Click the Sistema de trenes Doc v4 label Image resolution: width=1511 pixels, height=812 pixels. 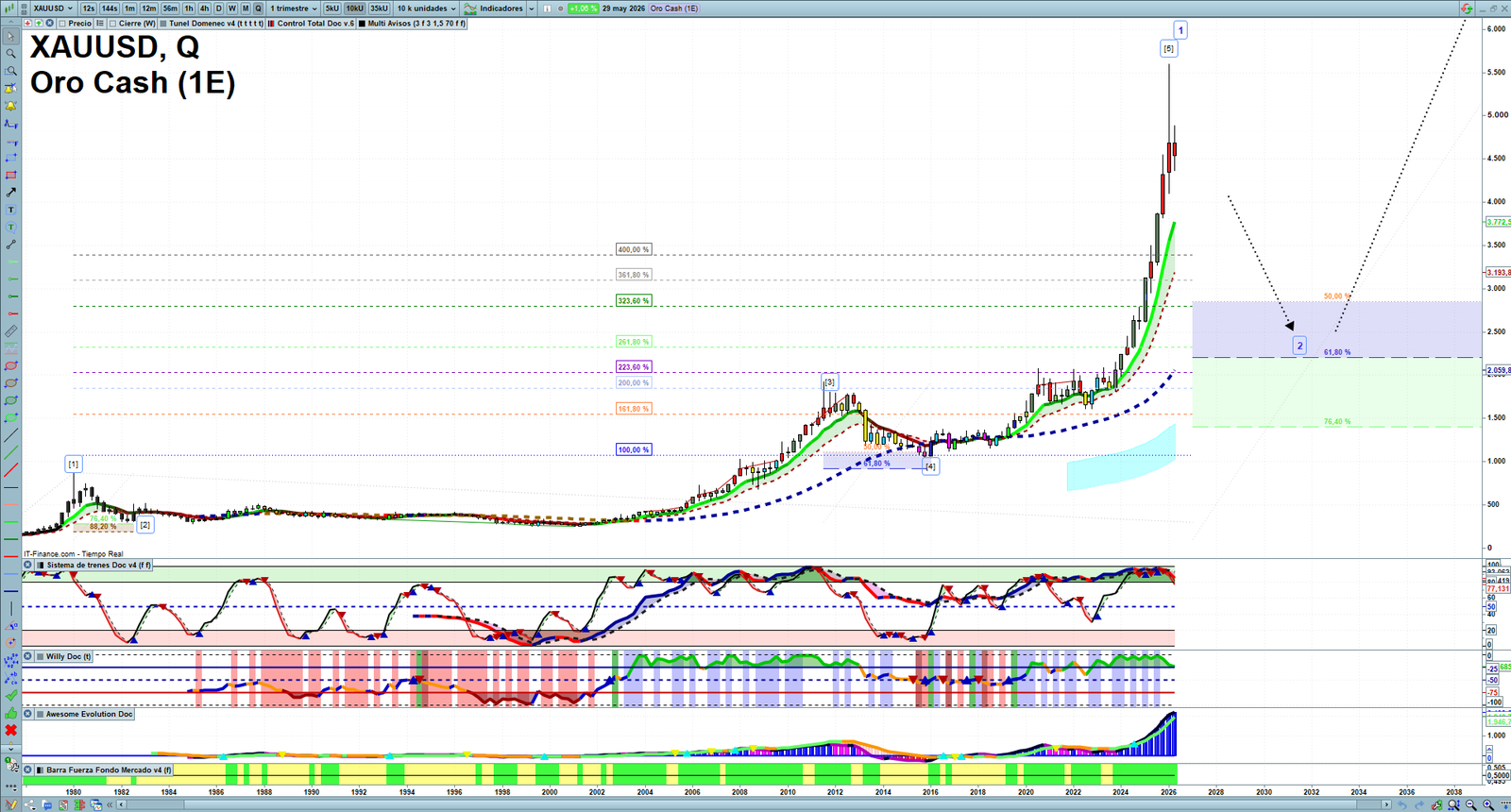(x=98, y=565)
